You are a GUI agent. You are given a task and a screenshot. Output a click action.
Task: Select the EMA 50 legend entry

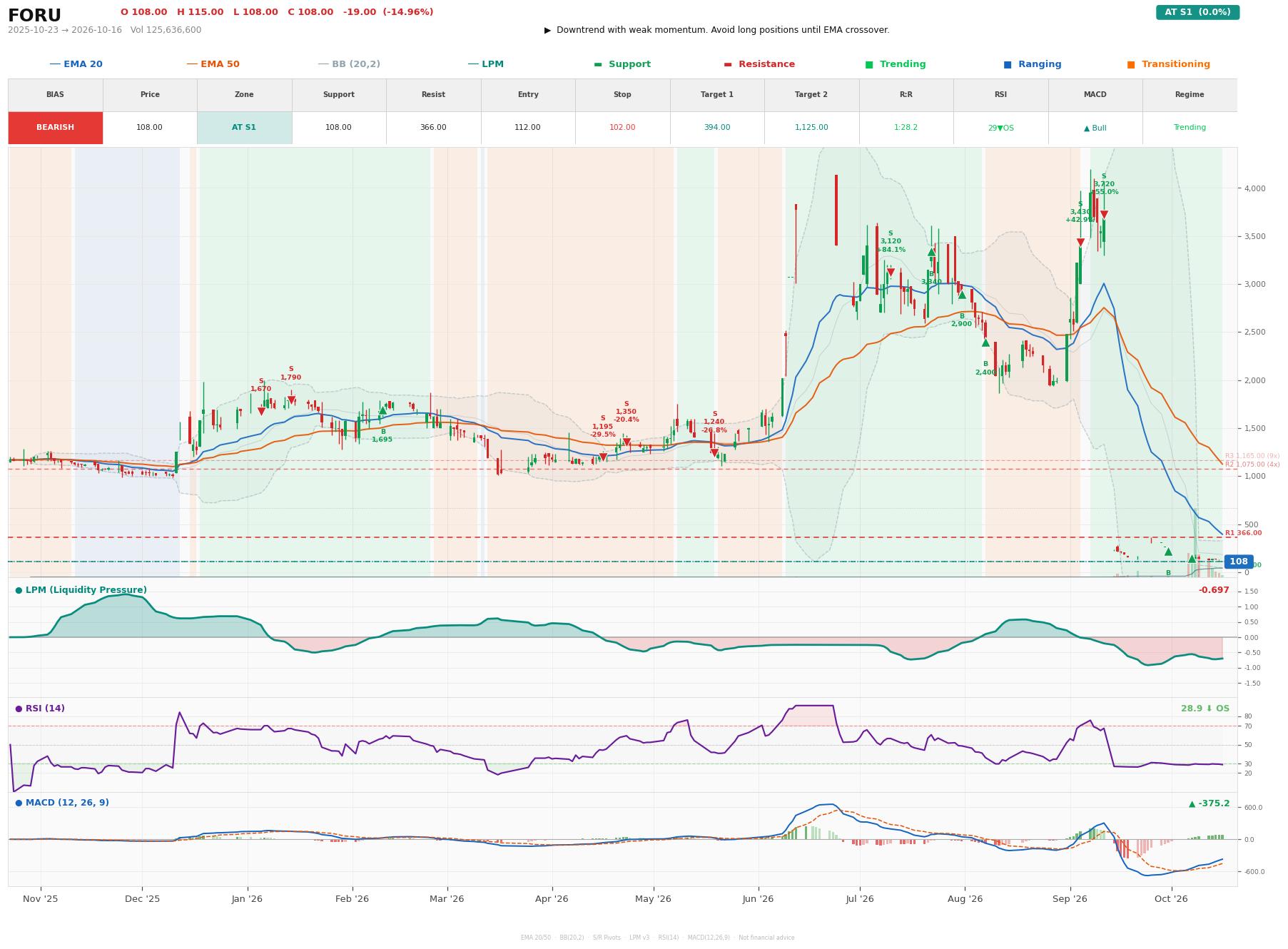[213, 64]
